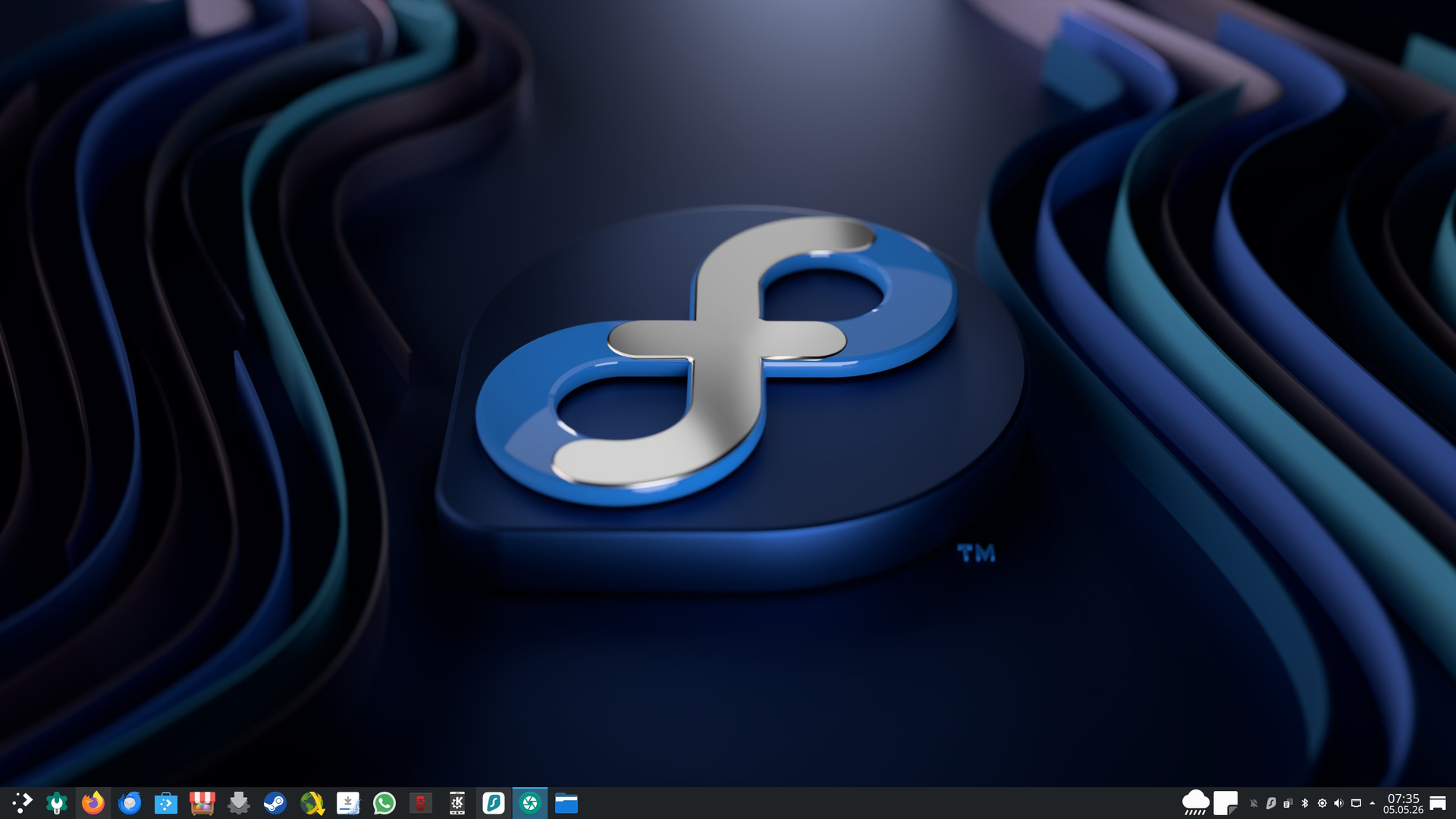This screenshot has width=1456, height=819.
Task: Open the KDE application launcher
Action: point(21,802)
